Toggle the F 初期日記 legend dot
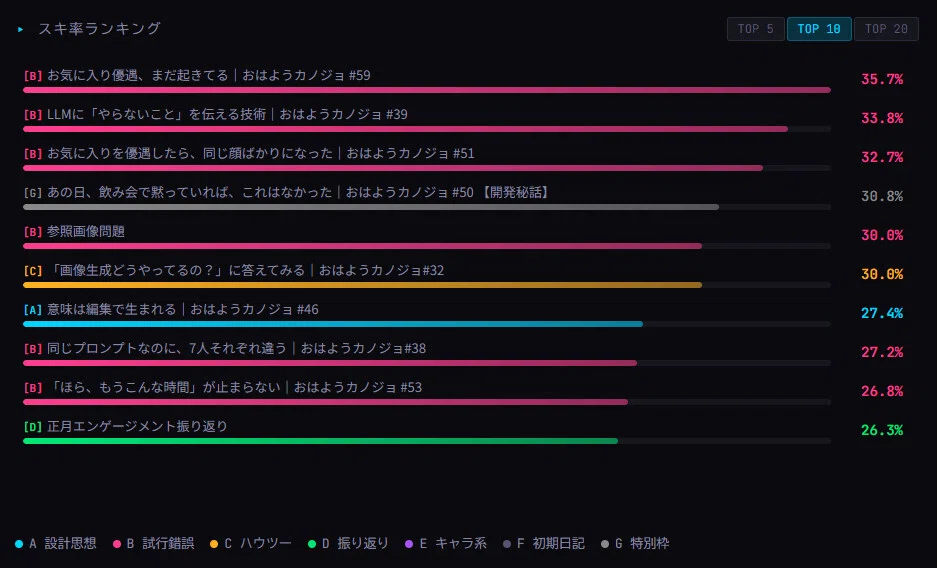 tap(507, 544)
